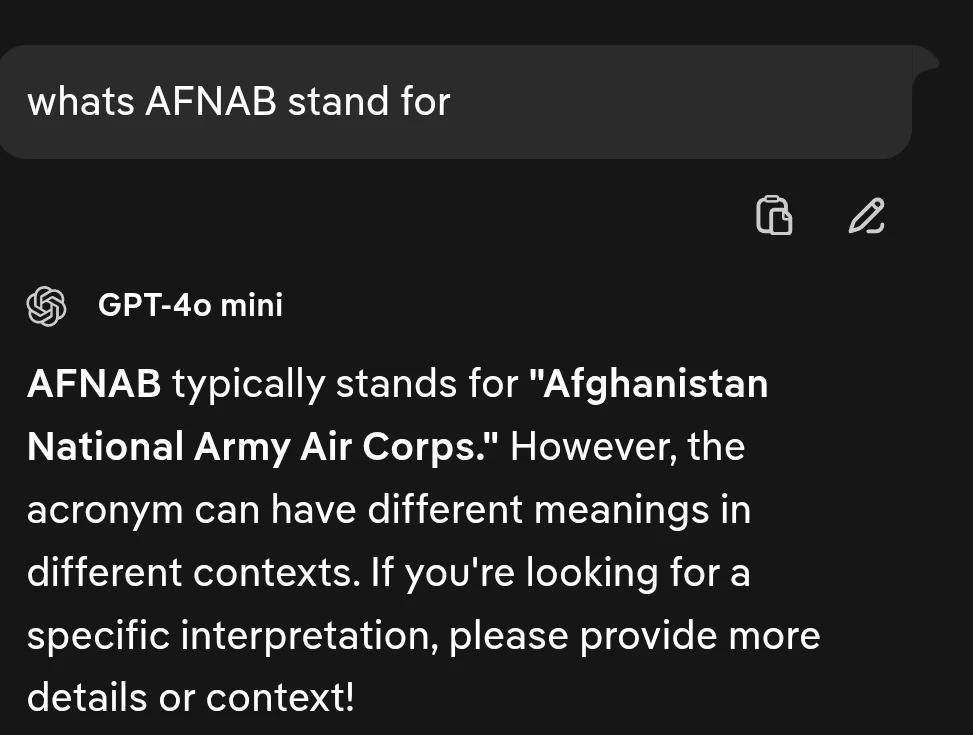The height and width of the screenshot is (735, 973).
Task: Click "stand for" in the user prompt
Action: point(369,102)
